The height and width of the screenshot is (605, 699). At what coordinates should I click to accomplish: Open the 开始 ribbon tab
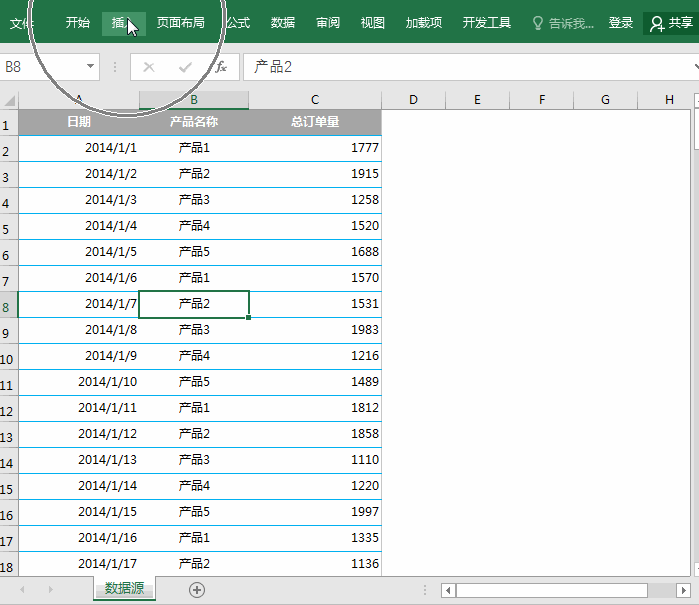(x=78, y=23)
